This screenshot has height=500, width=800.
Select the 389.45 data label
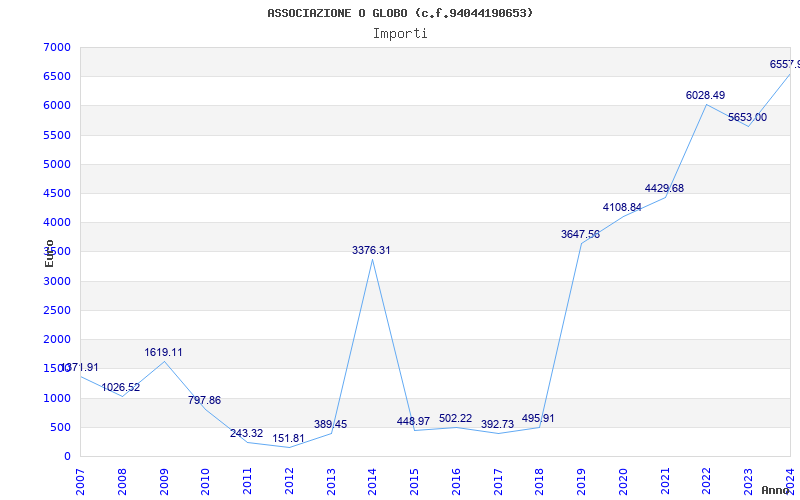pyautogui.click(x=330, y=424)
